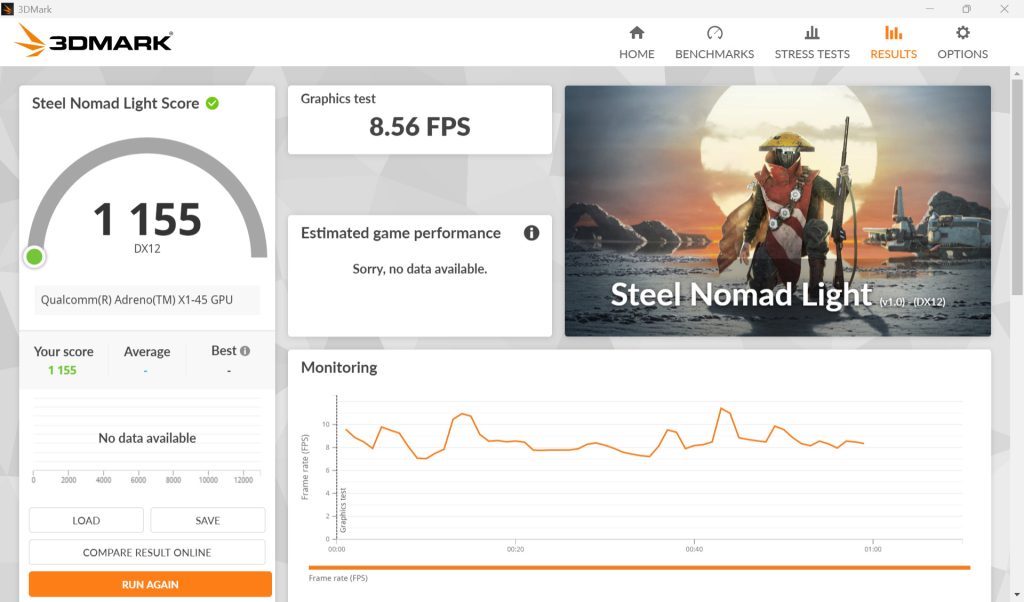Click the 01:00 time axis label
Image resolution: width=1024 pixels, height=602 pixels.
[x=872, y=549]
